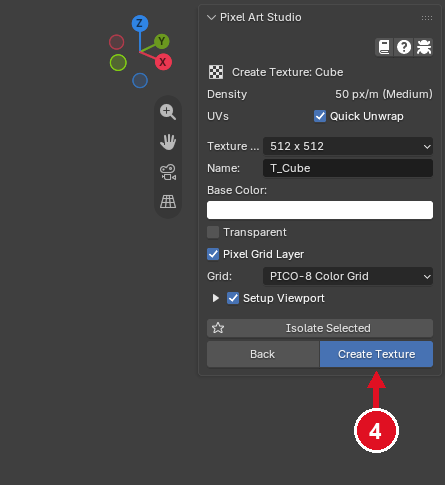Open the documentation book icon
Screen dimensions: 445x485
(x=384, y=47)
